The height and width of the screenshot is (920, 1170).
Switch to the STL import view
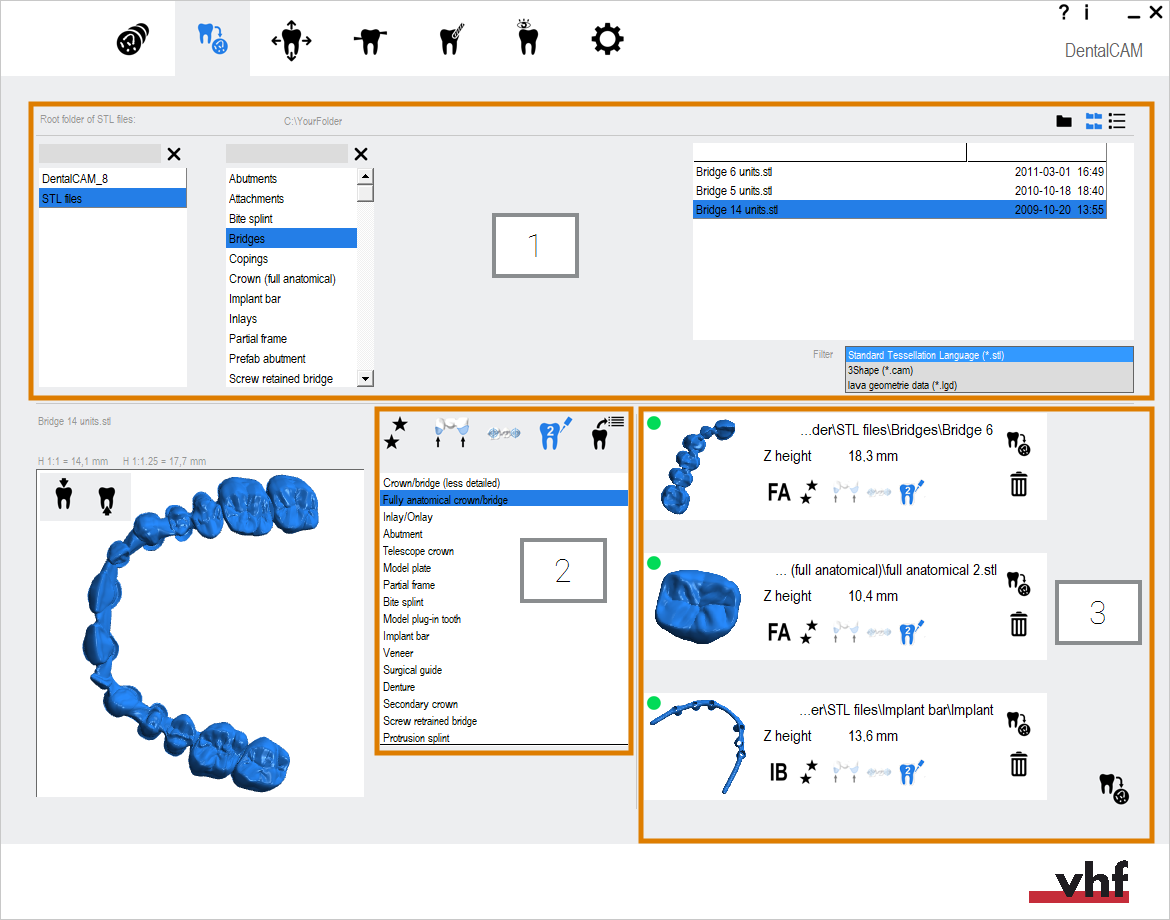coord(212,39)
